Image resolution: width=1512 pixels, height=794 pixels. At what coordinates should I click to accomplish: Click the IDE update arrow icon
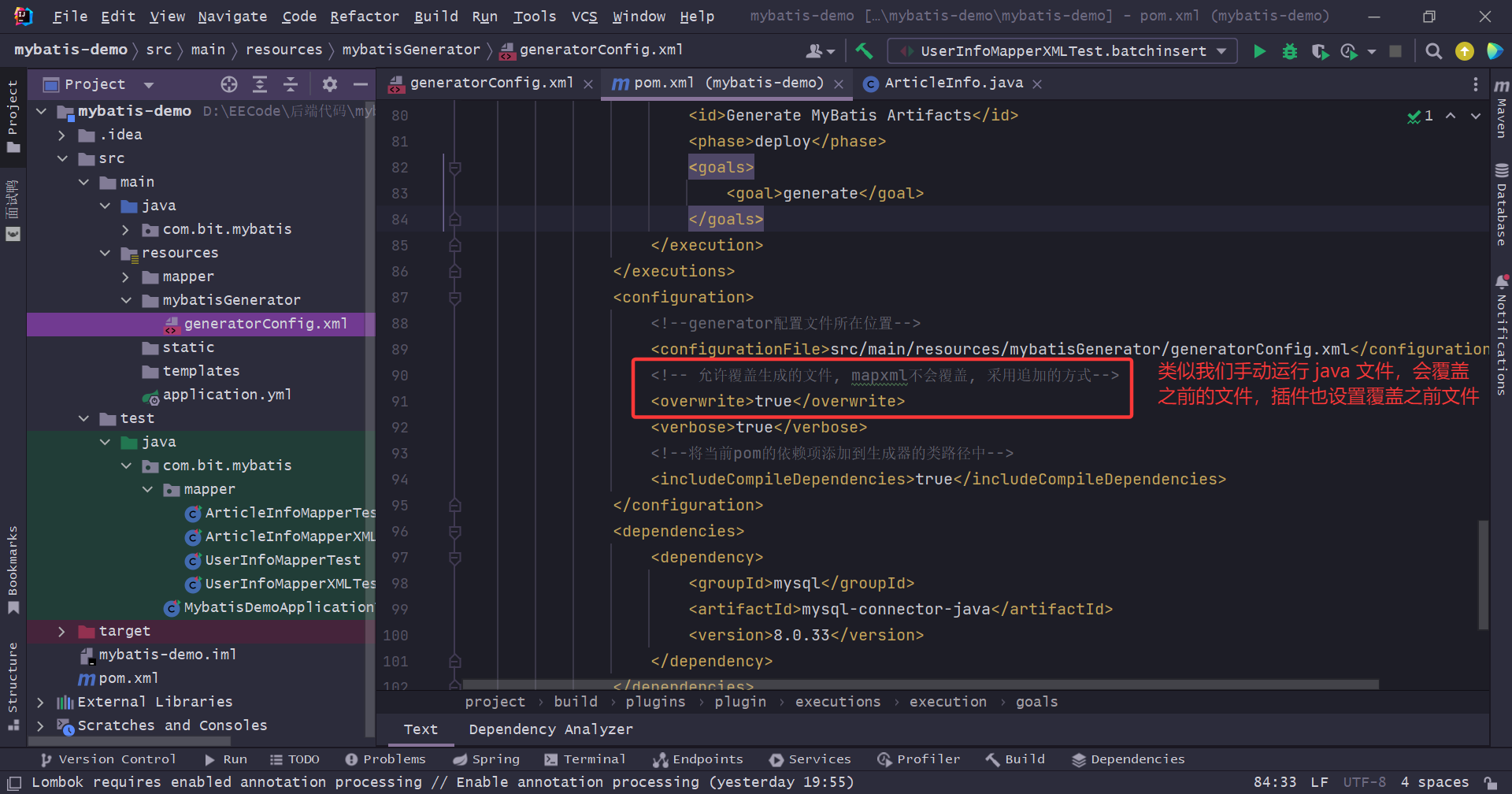coord(1465,51)
